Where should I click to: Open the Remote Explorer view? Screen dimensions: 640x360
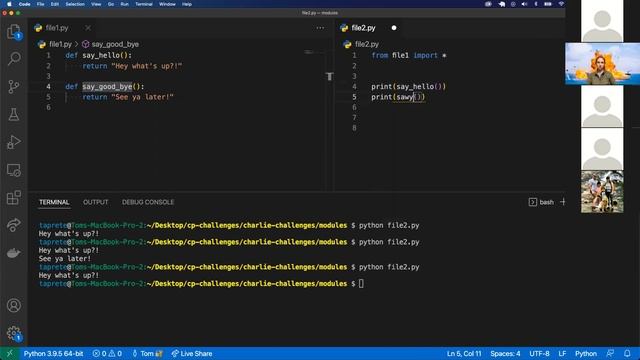14,170
